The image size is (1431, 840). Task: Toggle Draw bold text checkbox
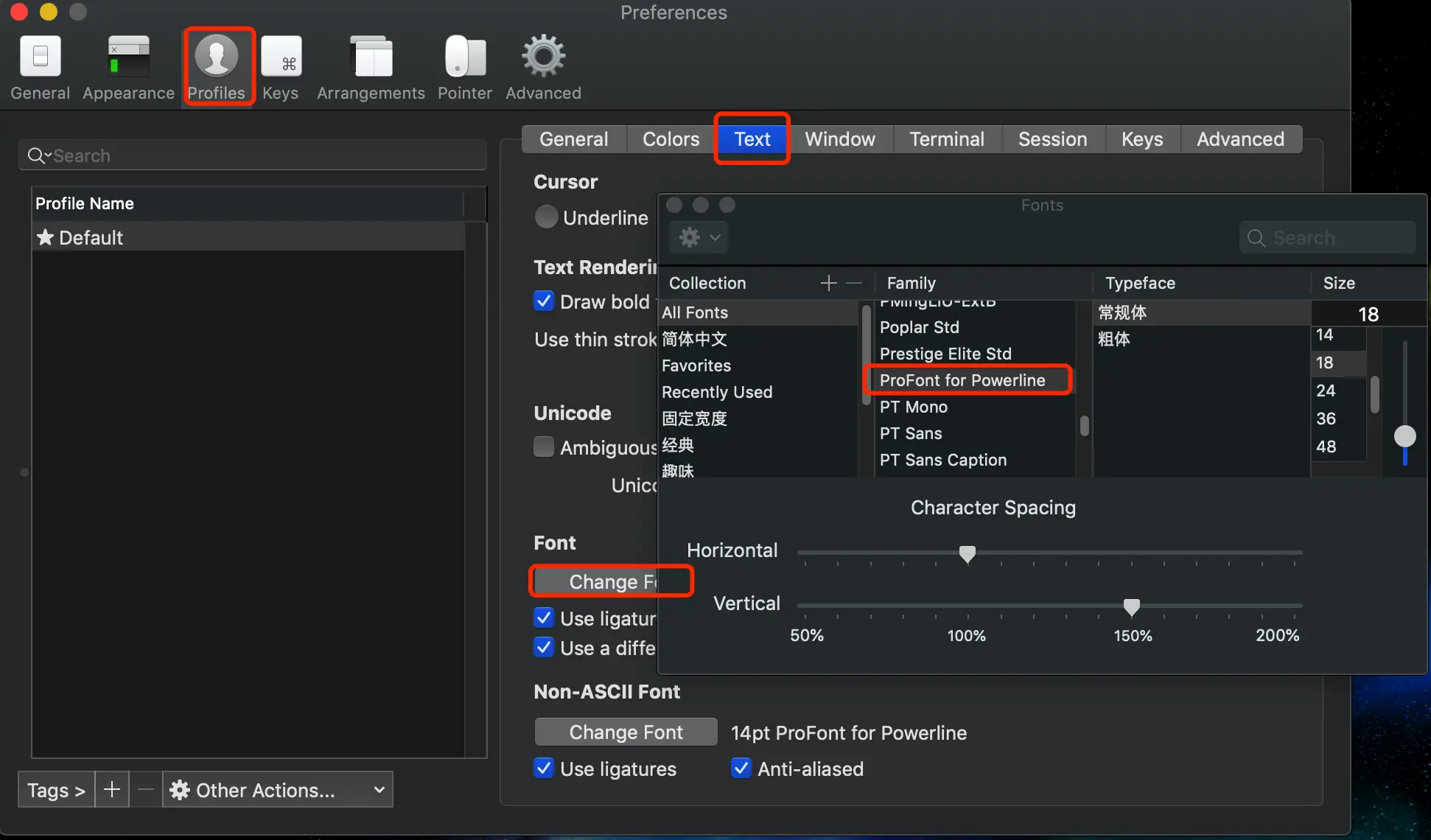pos(544,301)
